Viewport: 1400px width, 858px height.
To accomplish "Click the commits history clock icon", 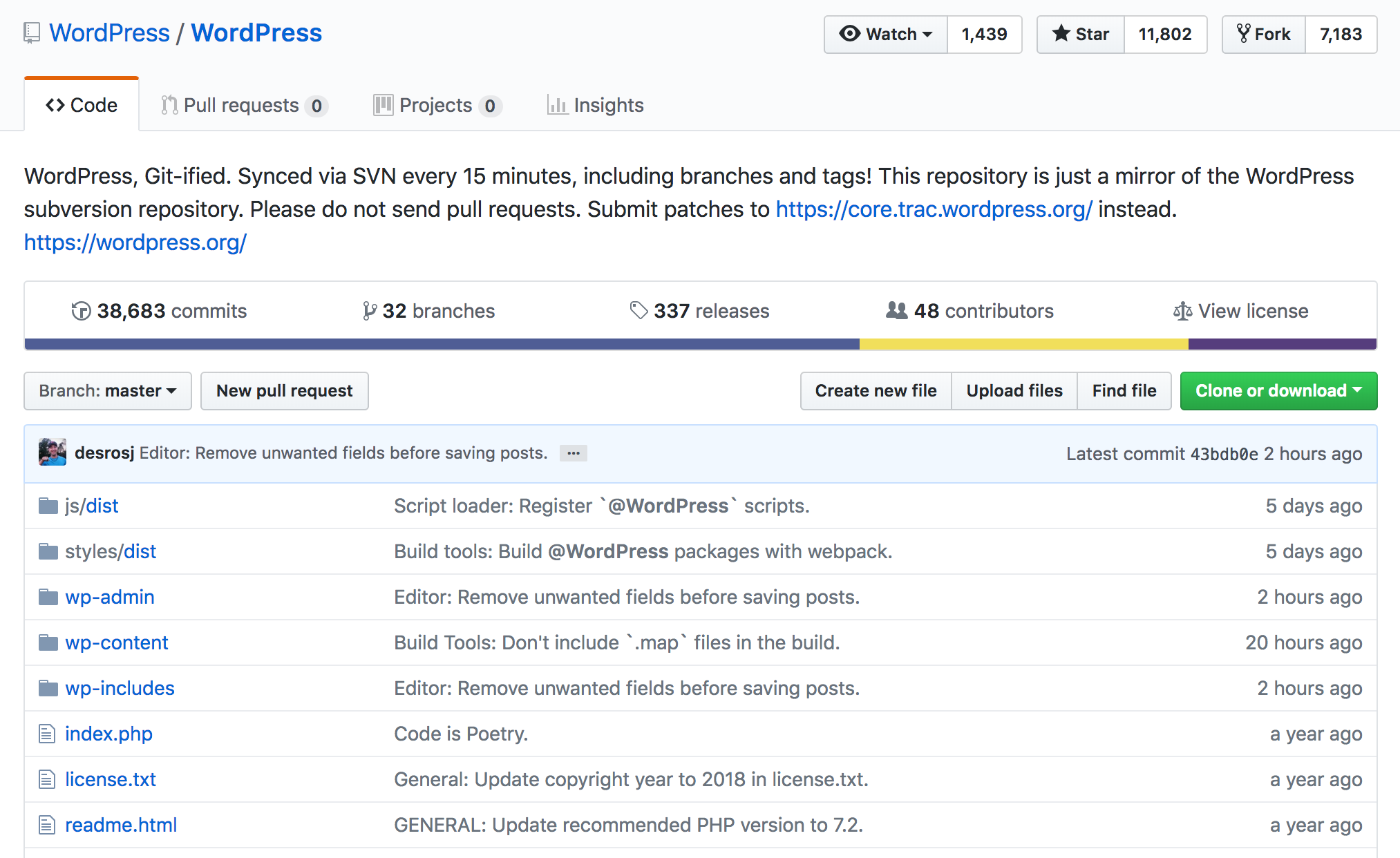I will (81, 312).
